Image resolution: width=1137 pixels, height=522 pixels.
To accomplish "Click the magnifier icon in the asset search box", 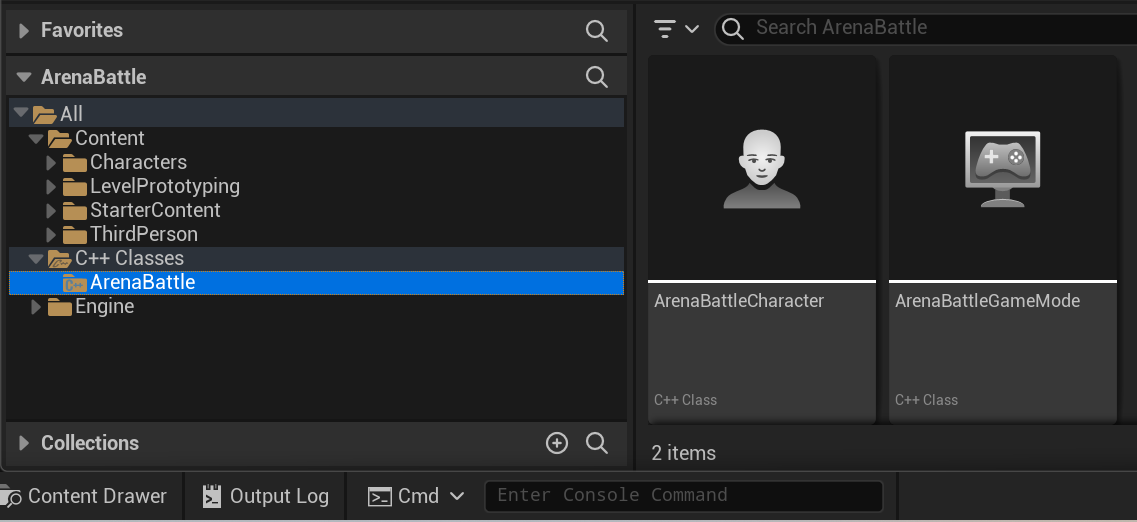I will pyautogui.click(x=733, y=29).
